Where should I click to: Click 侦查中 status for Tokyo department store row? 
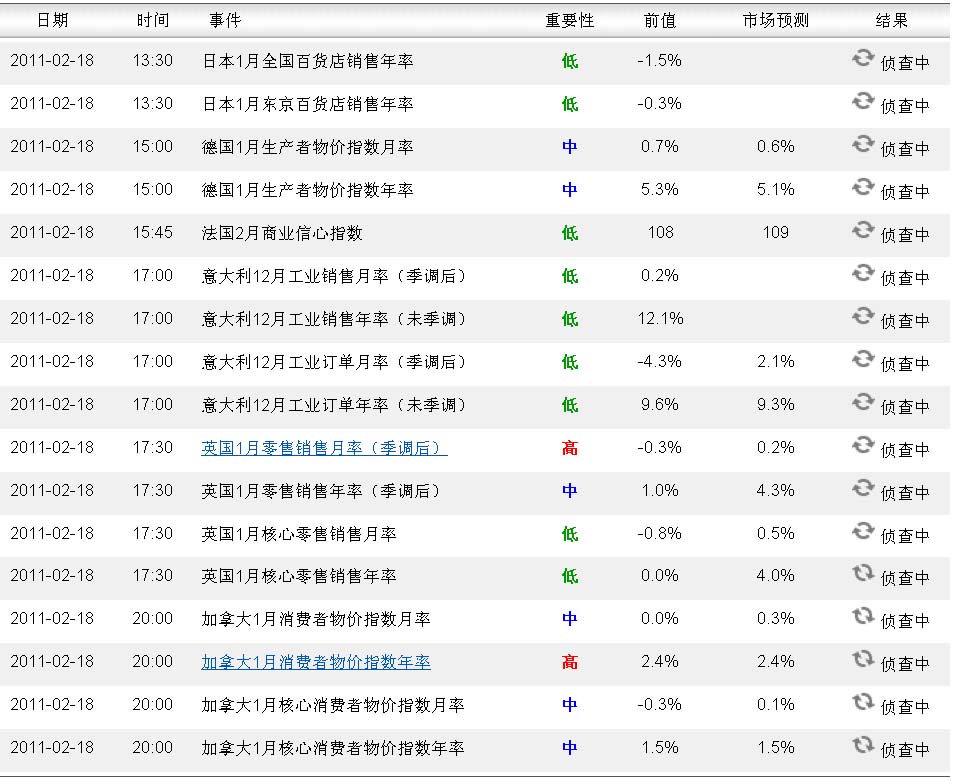pos(905,106)
